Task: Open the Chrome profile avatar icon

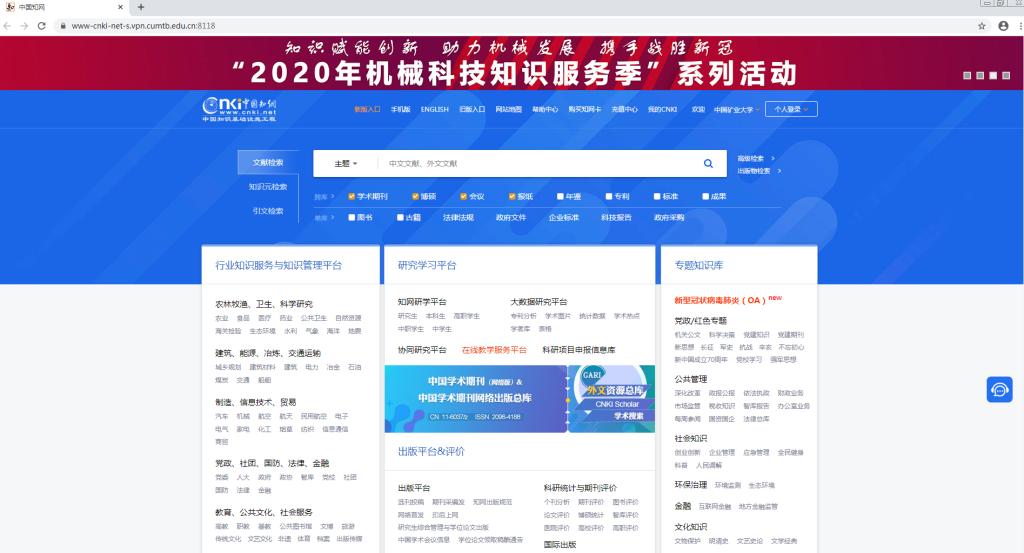Action: [1002, 26]
